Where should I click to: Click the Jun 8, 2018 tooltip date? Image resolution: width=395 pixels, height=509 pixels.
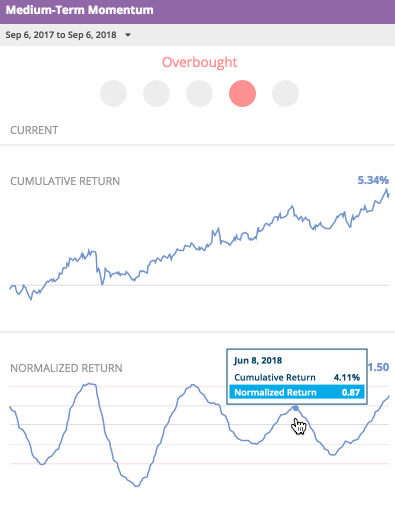point(258,360)
